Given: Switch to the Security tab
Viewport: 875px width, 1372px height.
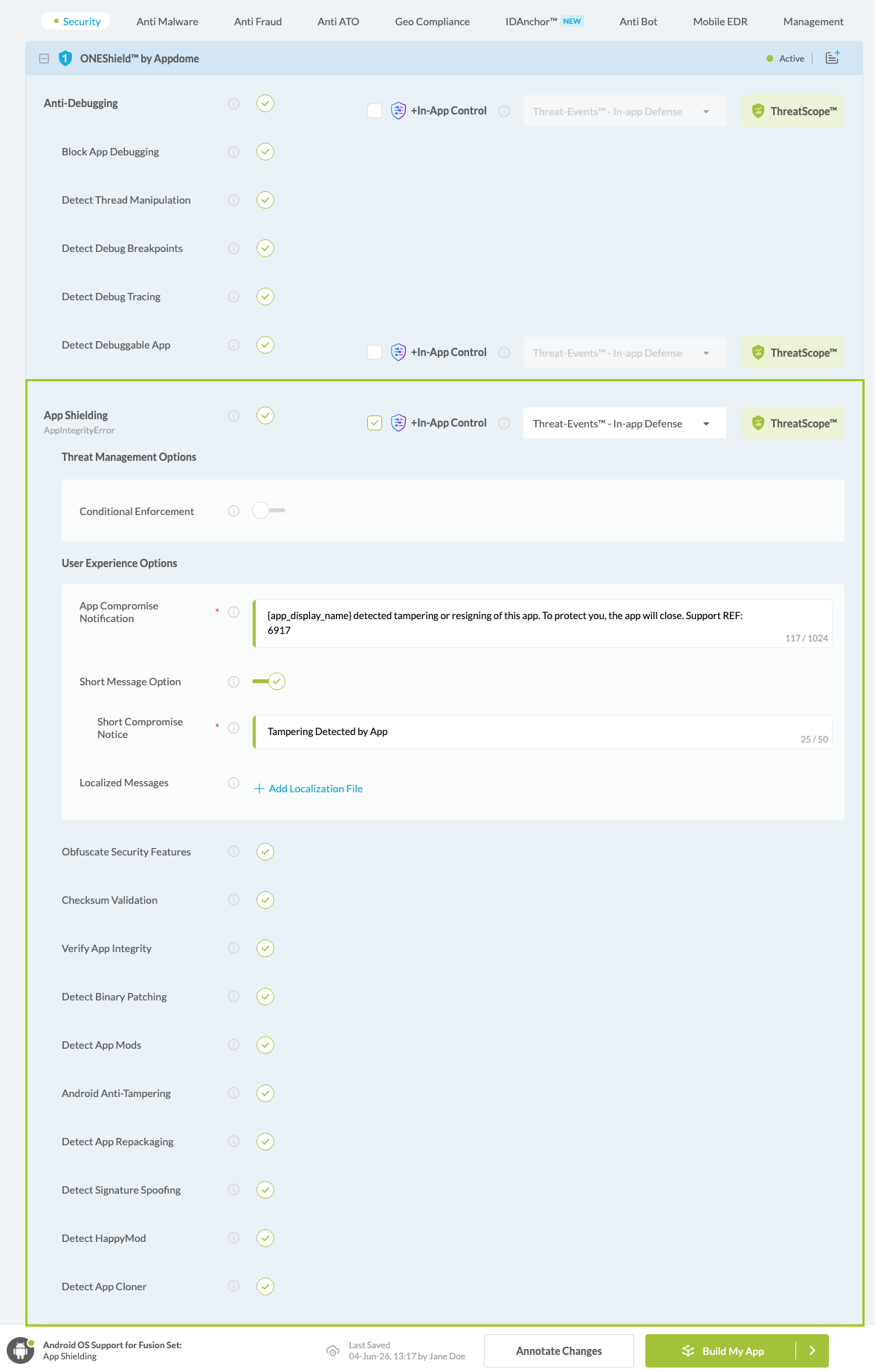Looking at the screenshot, I should [x=77, y=22].
